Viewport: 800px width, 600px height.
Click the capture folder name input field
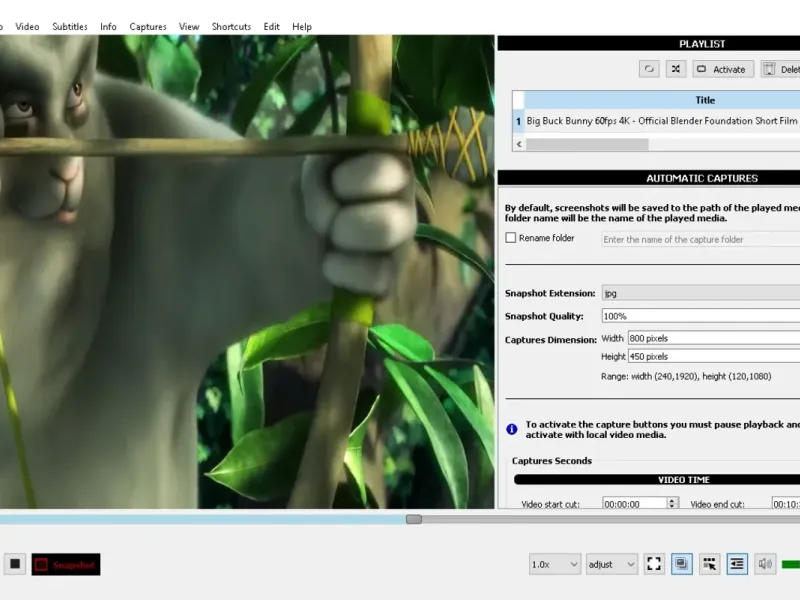tap(700, 239)
